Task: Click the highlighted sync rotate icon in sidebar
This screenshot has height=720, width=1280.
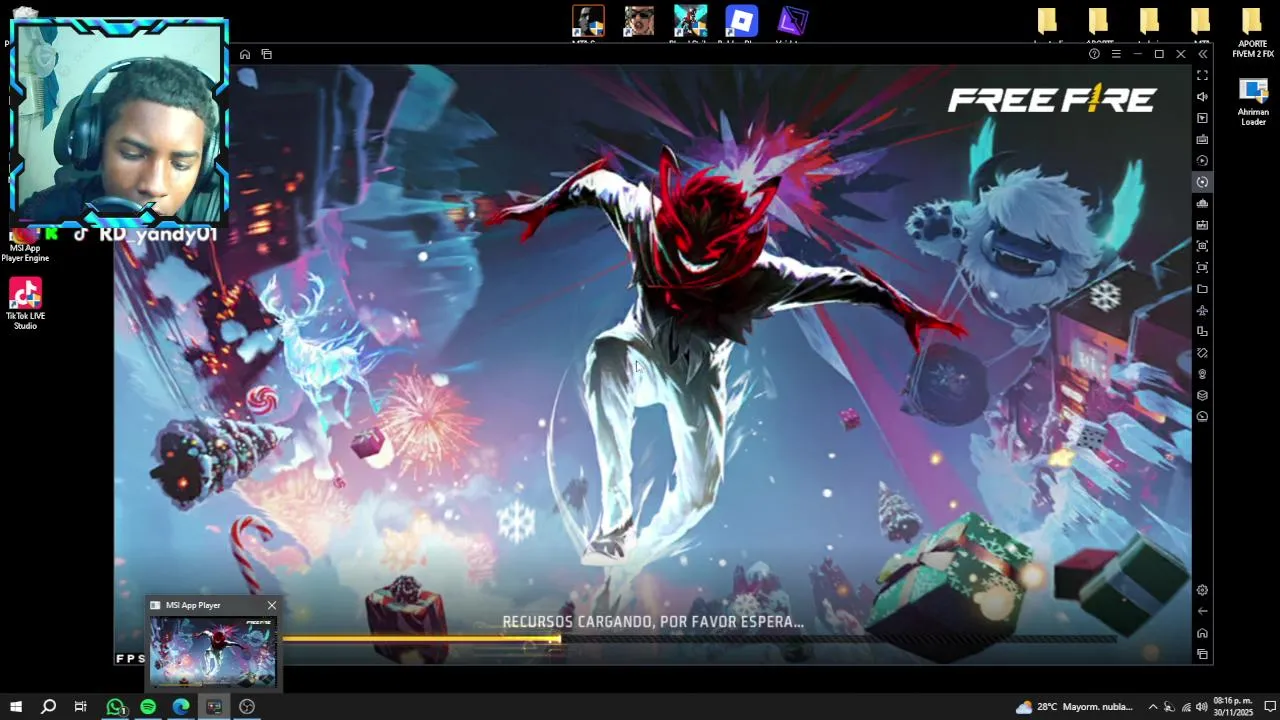Action: click(x=1202, y=182)
